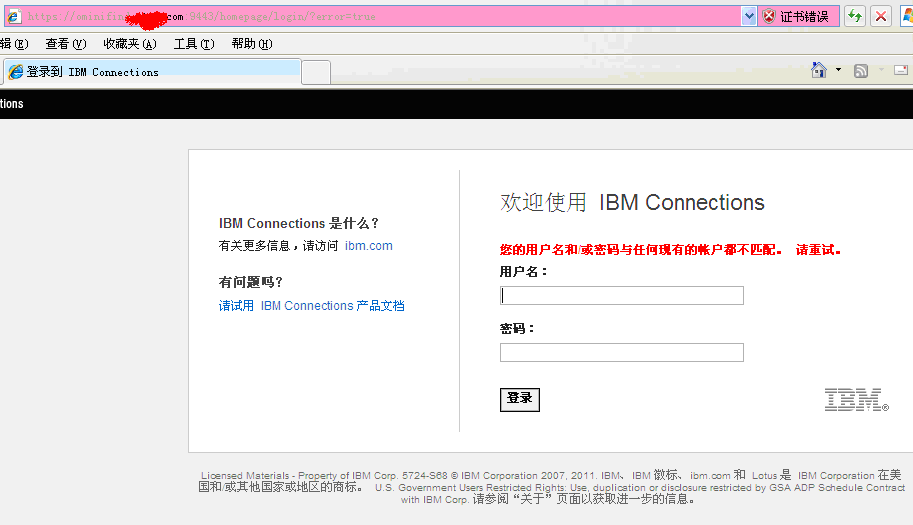Open IBM Connections 产品文档 documentation link

(x=312, y=306)
